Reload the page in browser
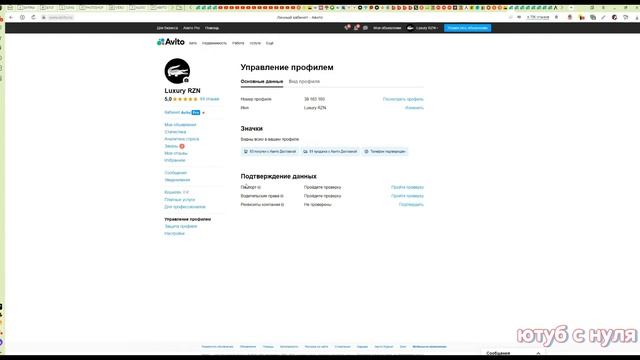This screenshot has width=640, height=360. tap(33, 18)
